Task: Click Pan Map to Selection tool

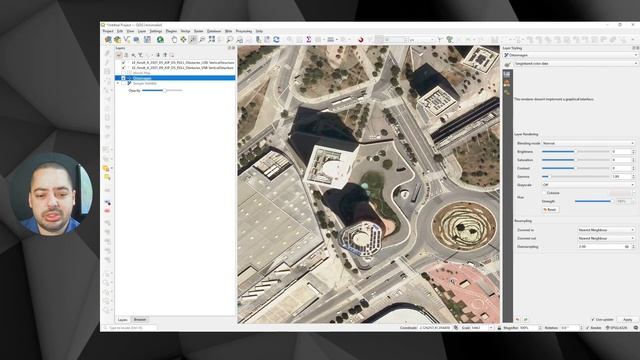Action: point(183,40)
